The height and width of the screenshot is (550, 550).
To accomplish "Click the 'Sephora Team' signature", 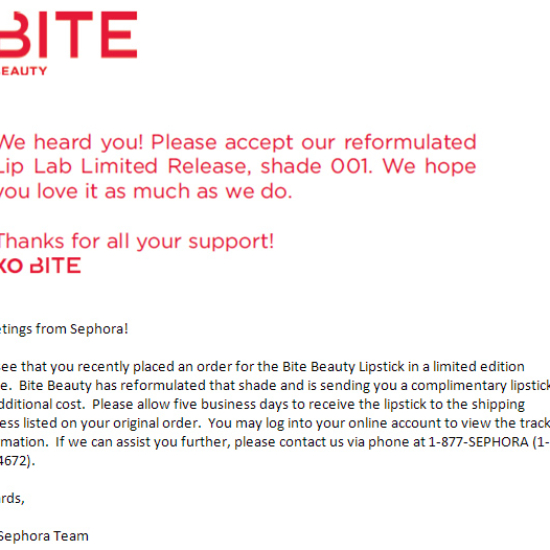I will click(44, 536).
